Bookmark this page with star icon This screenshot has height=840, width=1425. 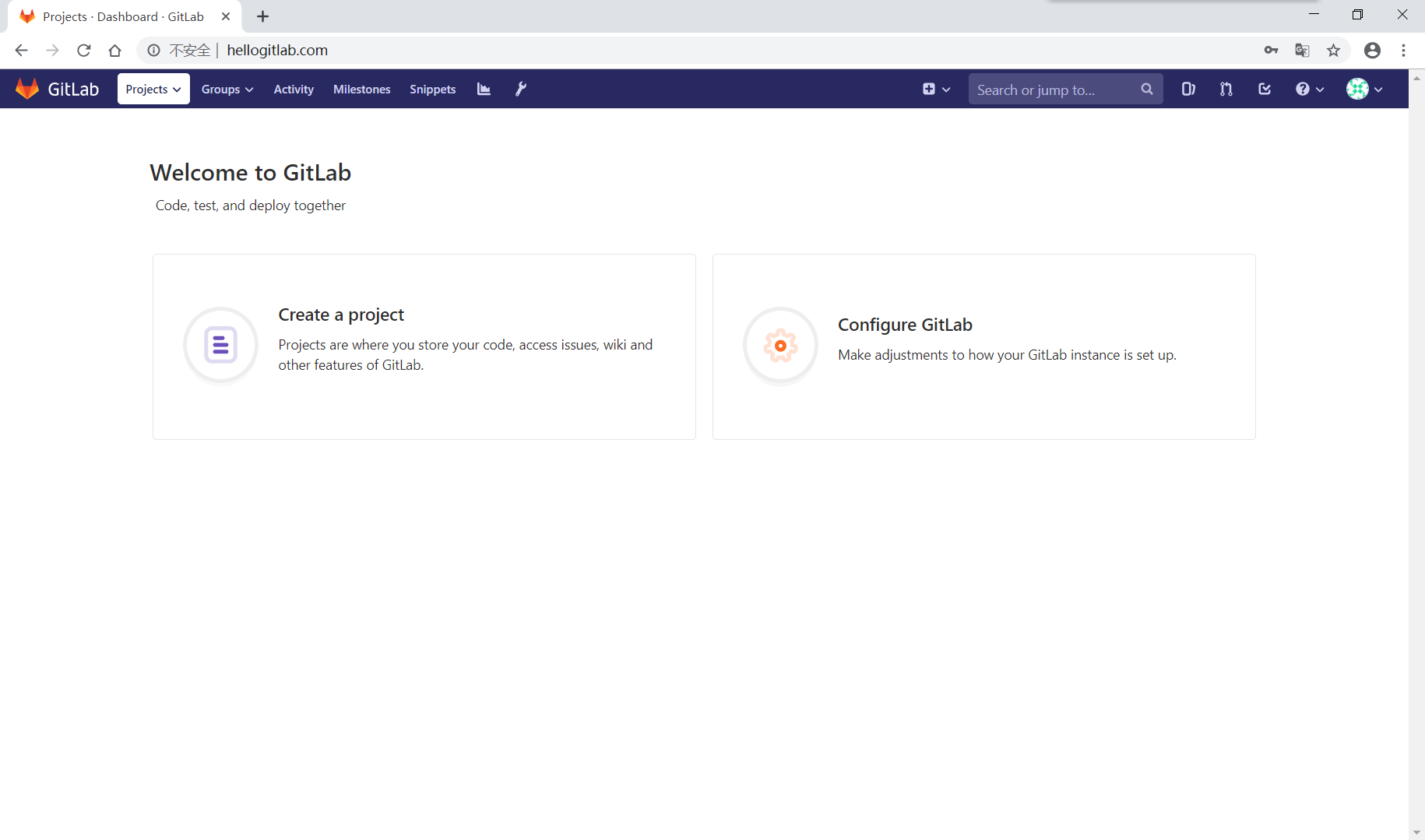[1334, 51]
